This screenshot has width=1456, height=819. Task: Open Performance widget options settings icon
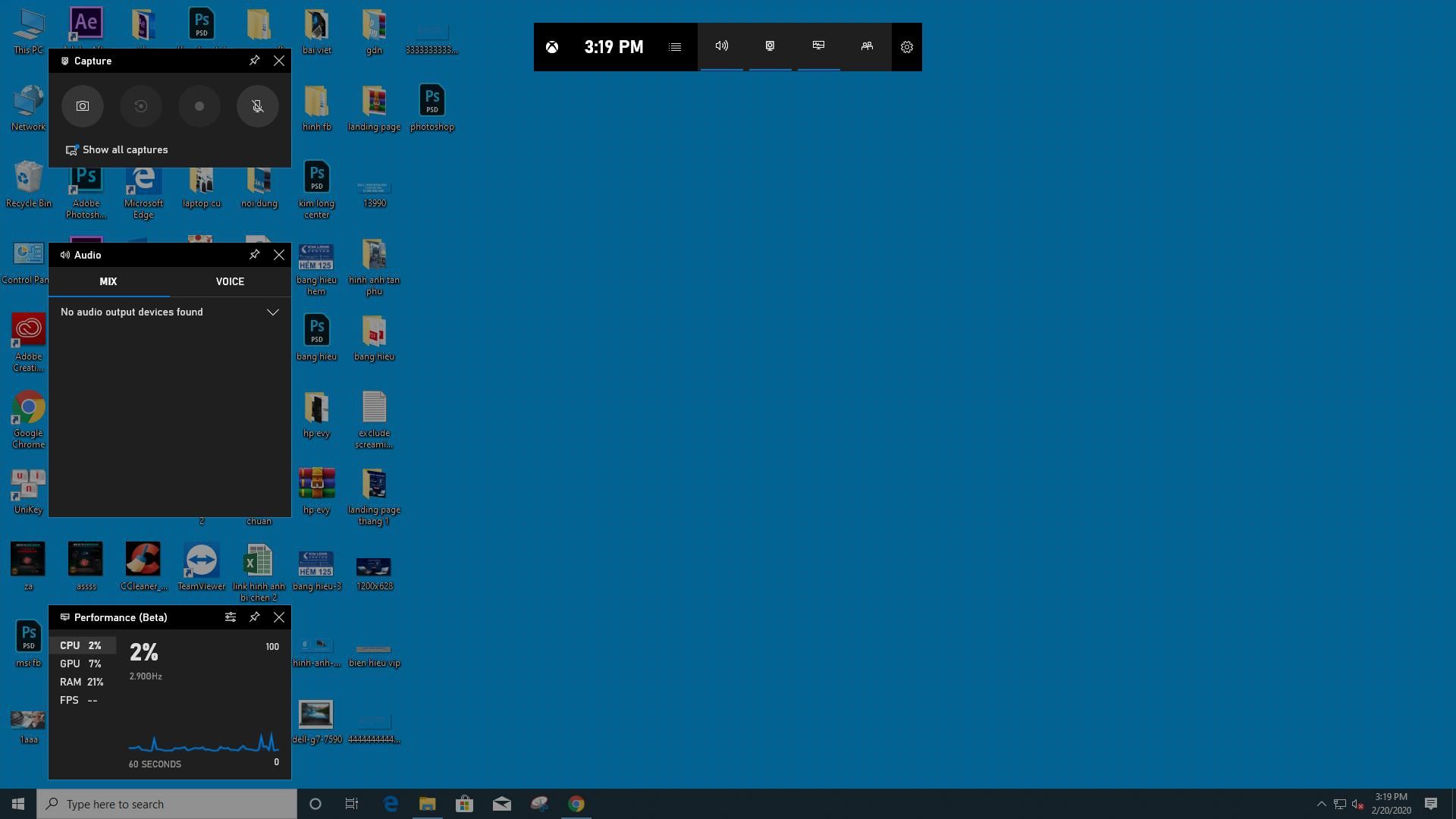pyautogui.click(x=231, y=617)
